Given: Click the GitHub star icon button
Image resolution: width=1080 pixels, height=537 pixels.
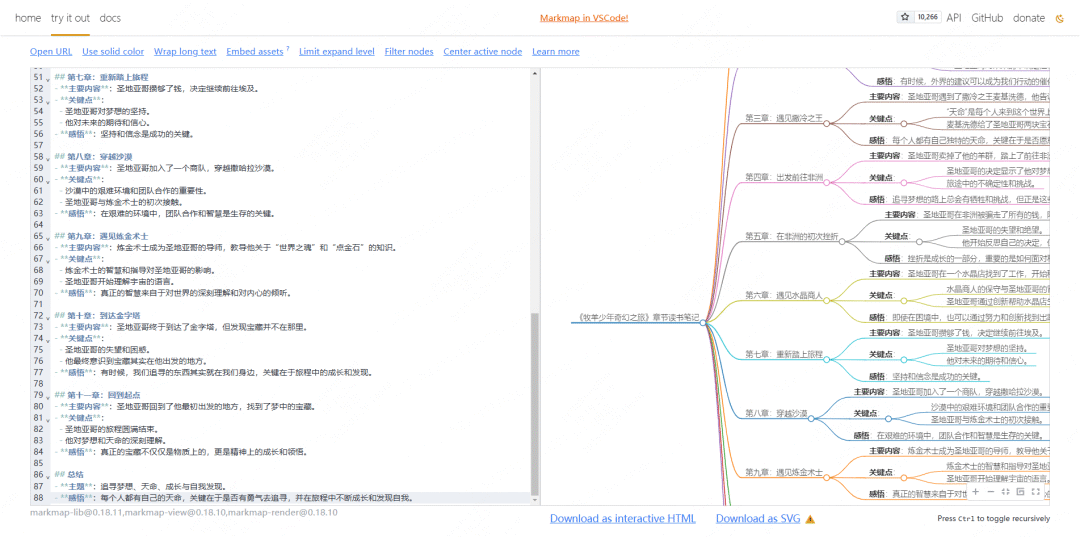Looking at the screenshot, I should coord(905,17).
